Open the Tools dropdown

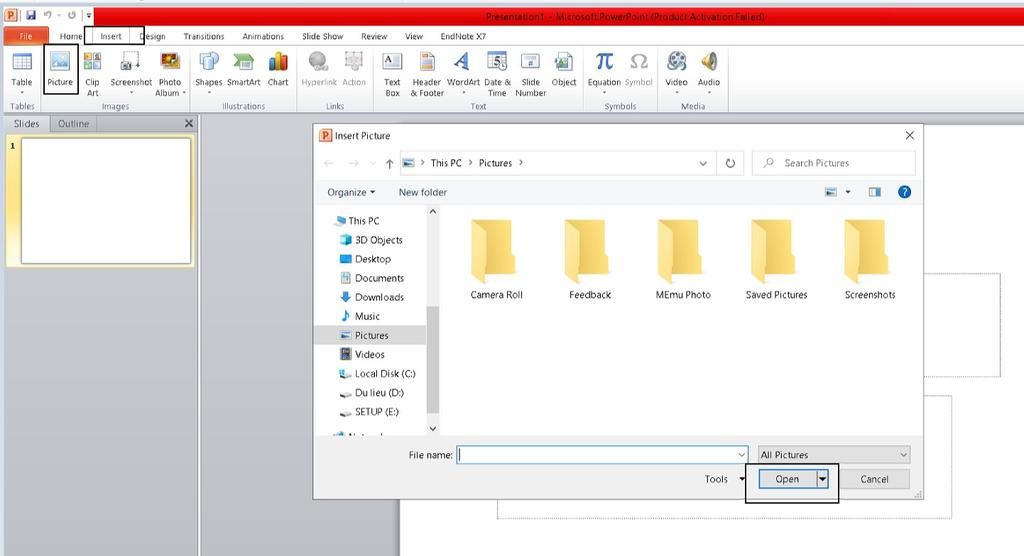724,479
